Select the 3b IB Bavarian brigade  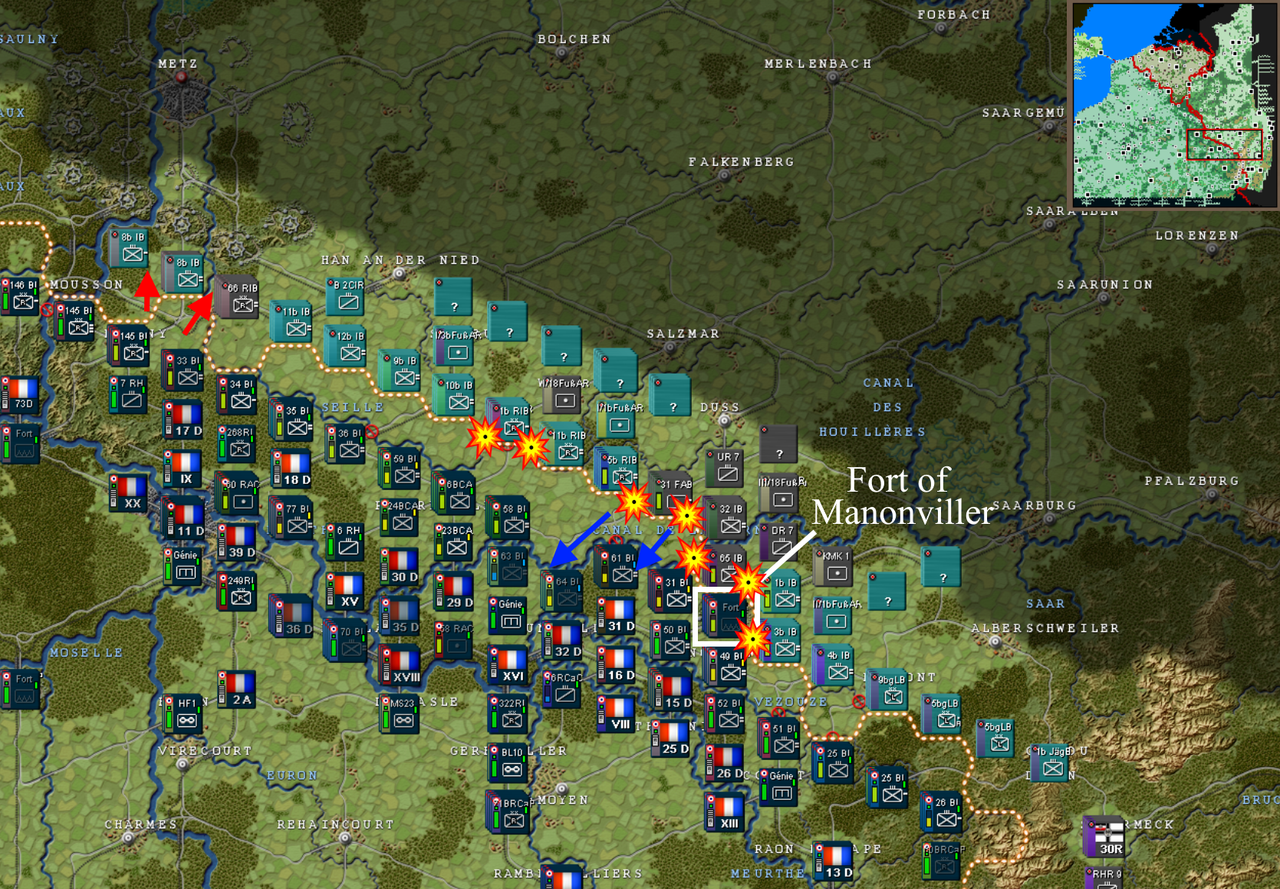780,639
